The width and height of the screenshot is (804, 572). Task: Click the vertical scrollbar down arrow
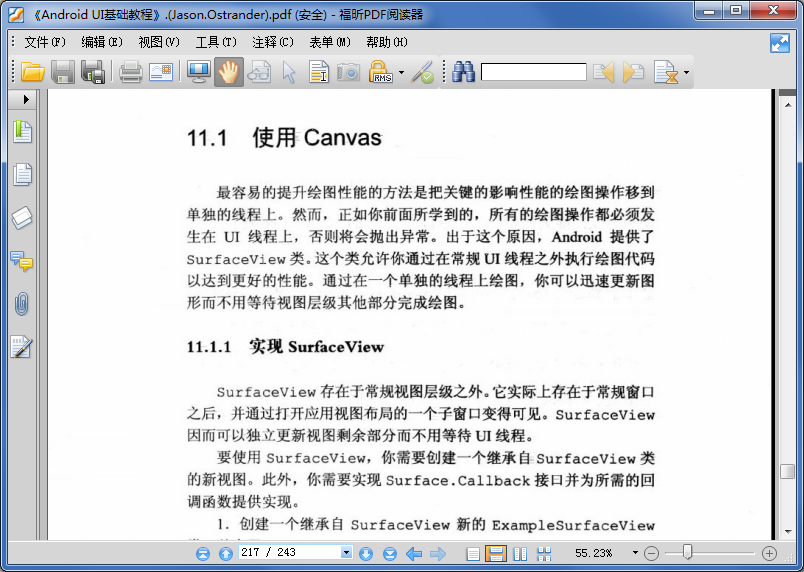coord(788,532)
